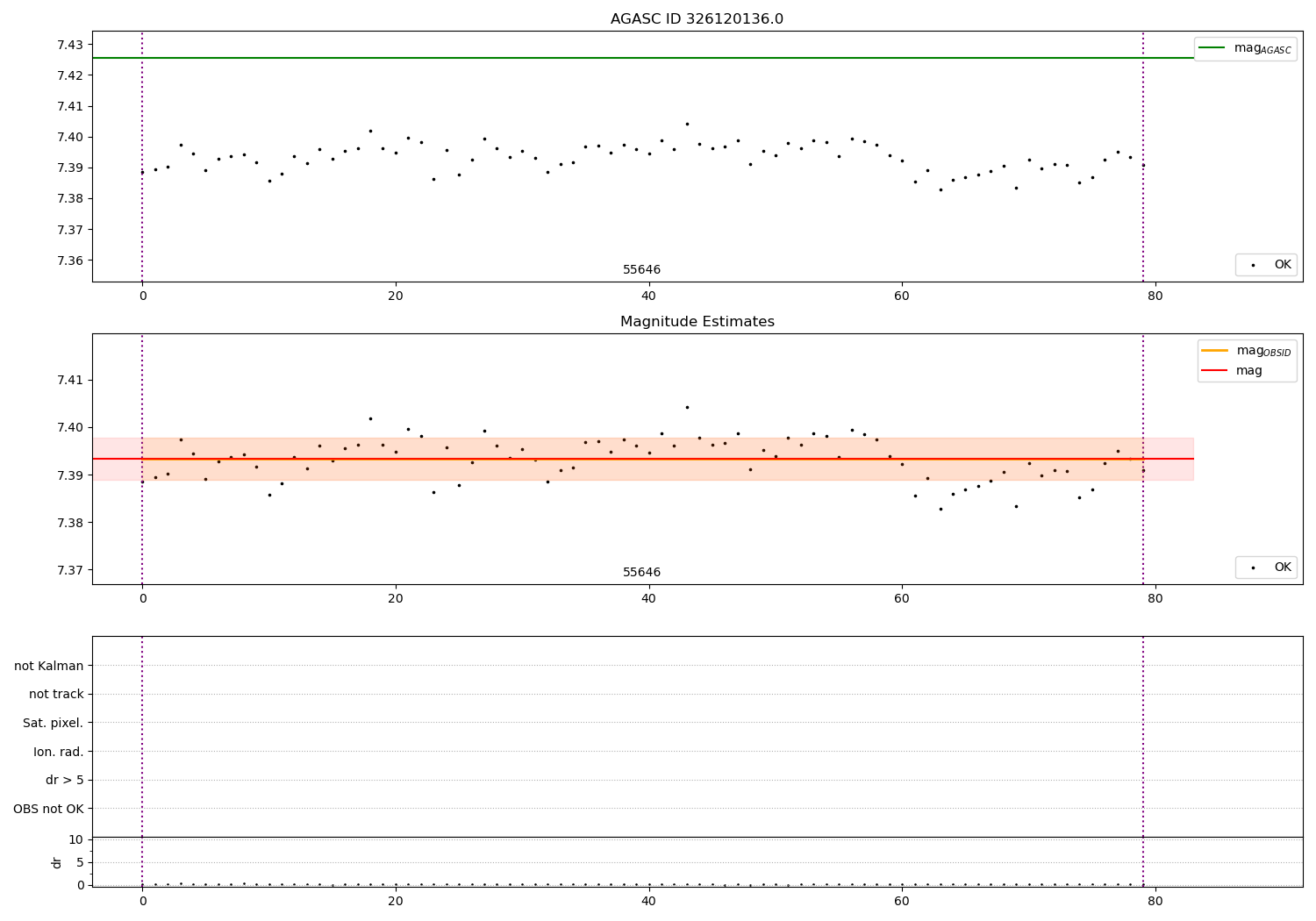Click the 40 x-axis tick on top plot

coord(649,296)
